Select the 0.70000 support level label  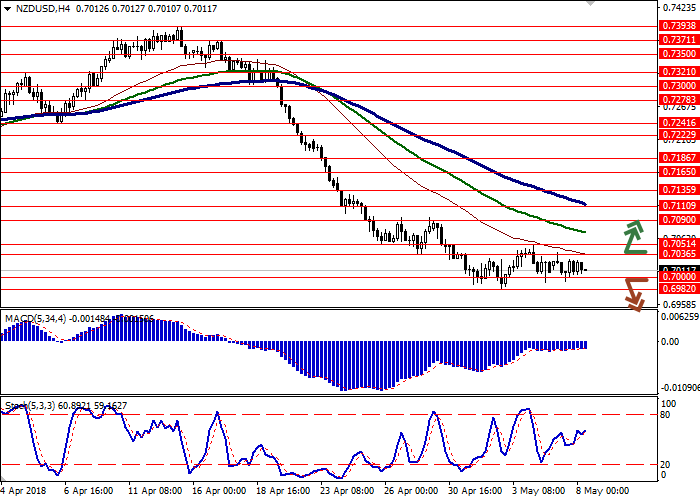677,277
